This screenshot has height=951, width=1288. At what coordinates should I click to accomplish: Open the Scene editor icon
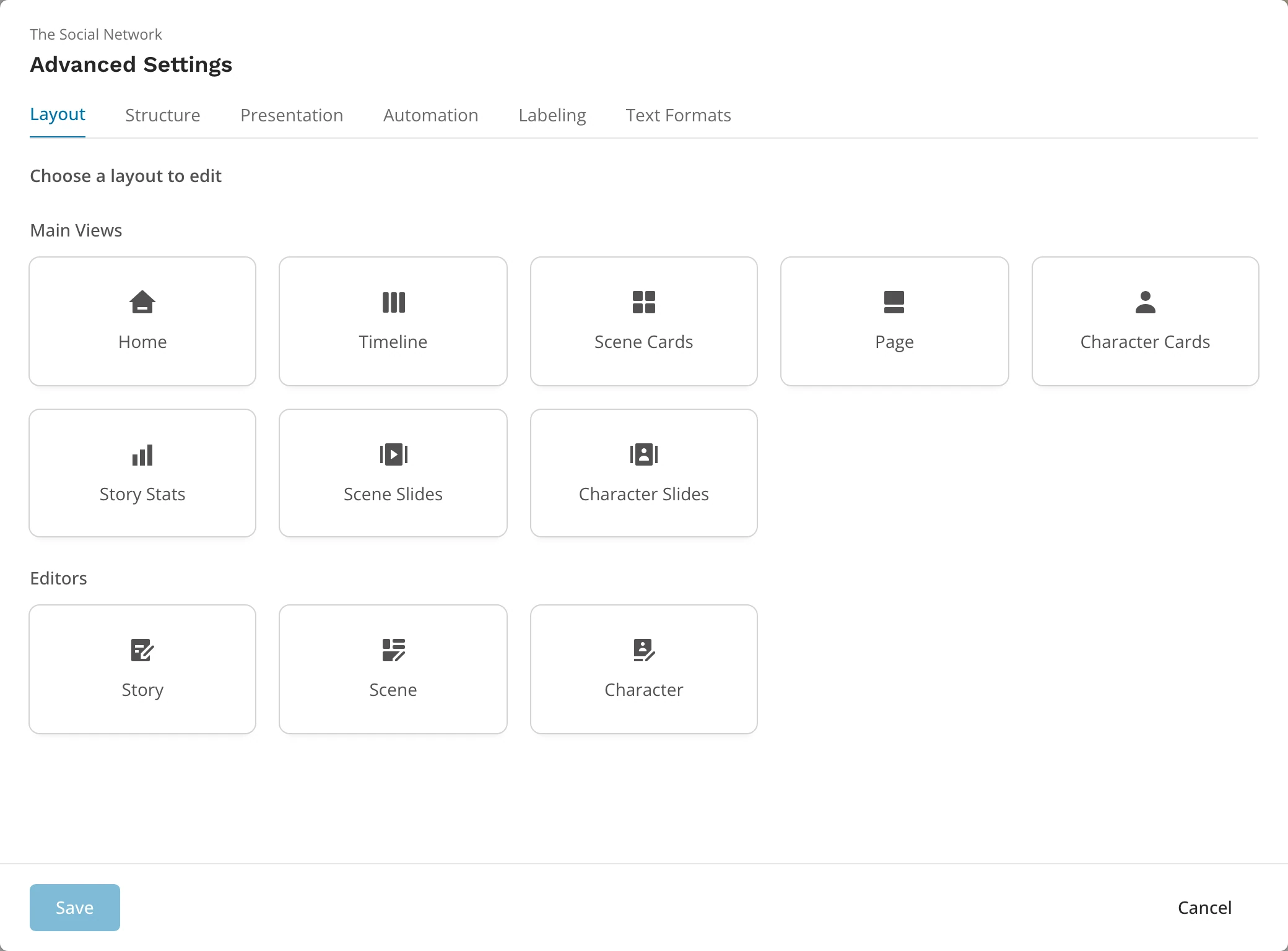click(393, 650)
